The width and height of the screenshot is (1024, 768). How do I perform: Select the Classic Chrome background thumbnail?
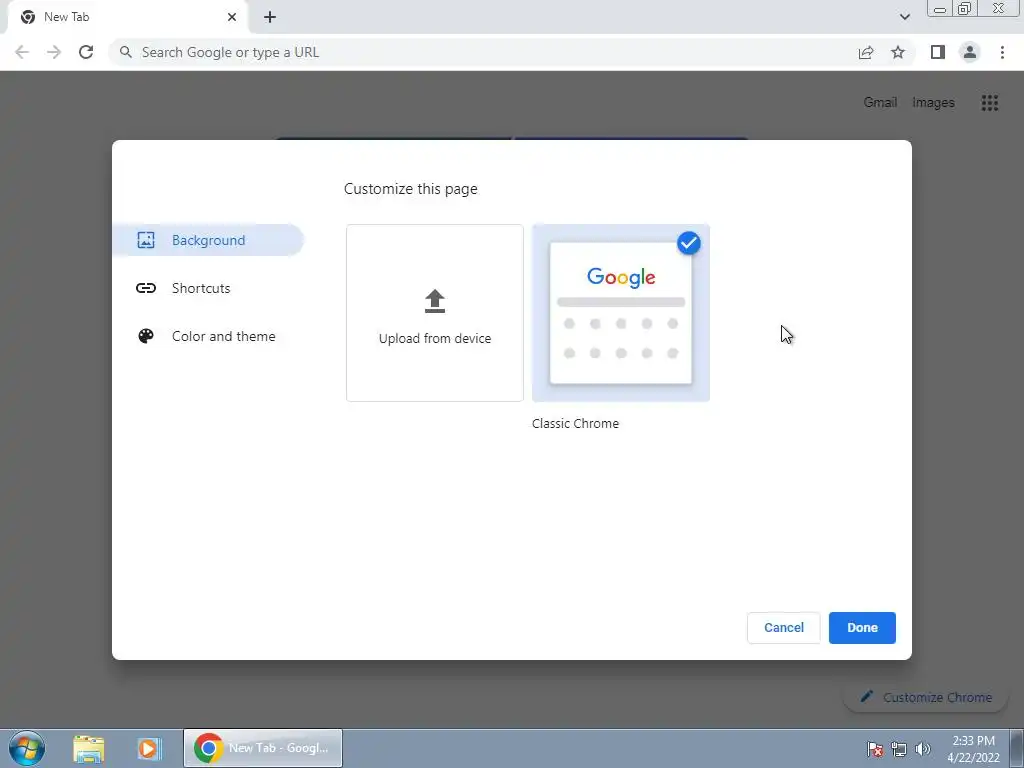(x=621, y=313)
